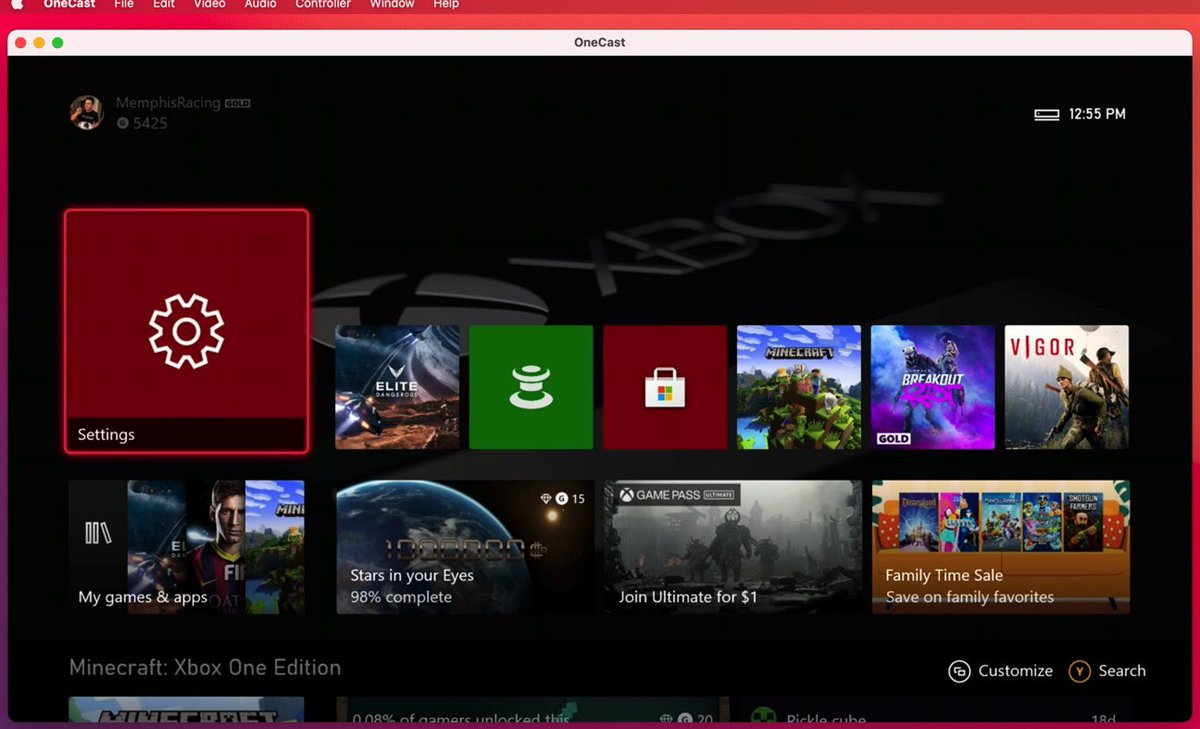Viewport: 1200px width, 729px height.
Task: Open the Stars in your Eyes achievement card
Action: [465, 547]
